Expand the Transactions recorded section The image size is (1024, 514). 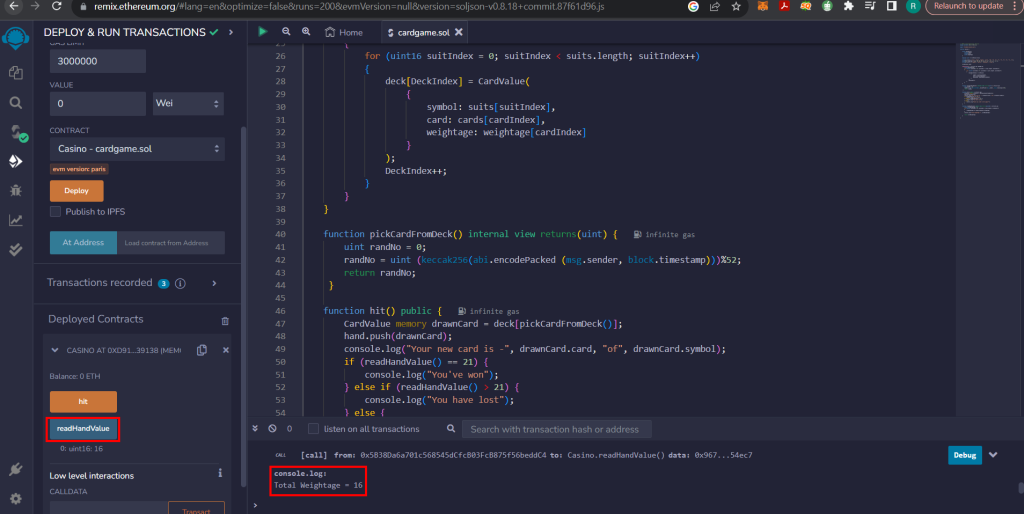click(214, 283)
